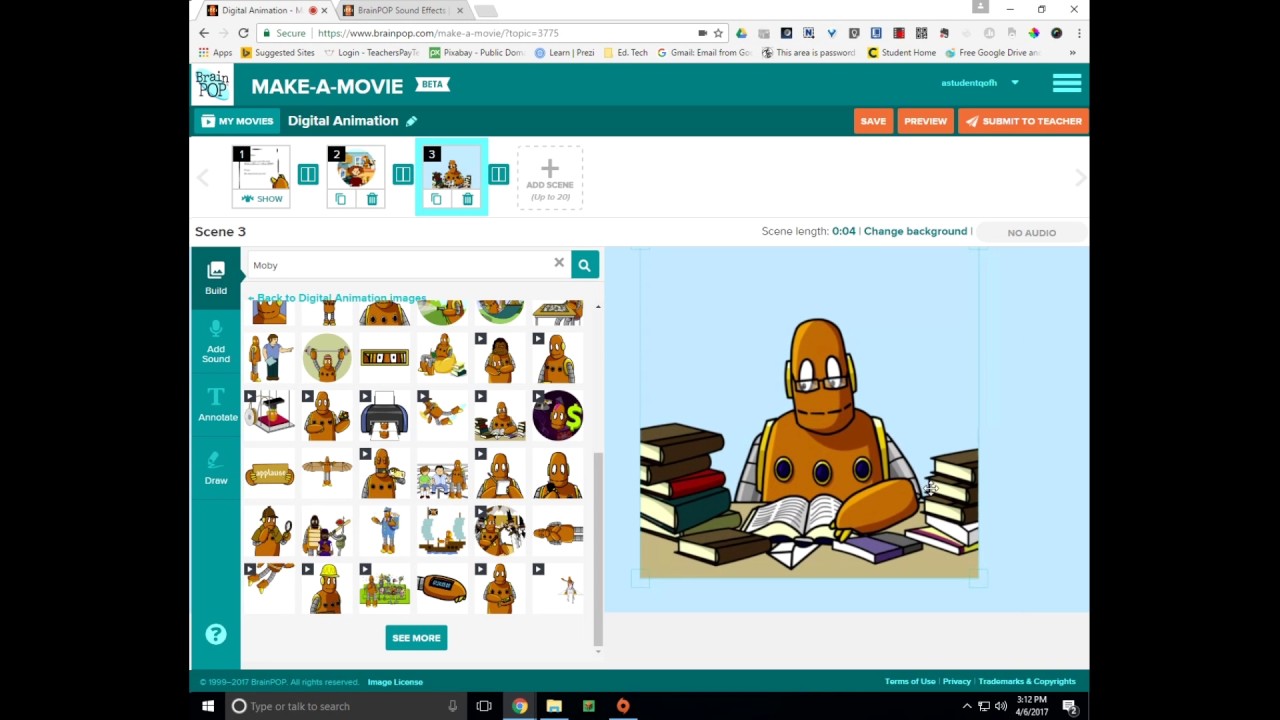Bookmark page with star icon

point(718,33)
